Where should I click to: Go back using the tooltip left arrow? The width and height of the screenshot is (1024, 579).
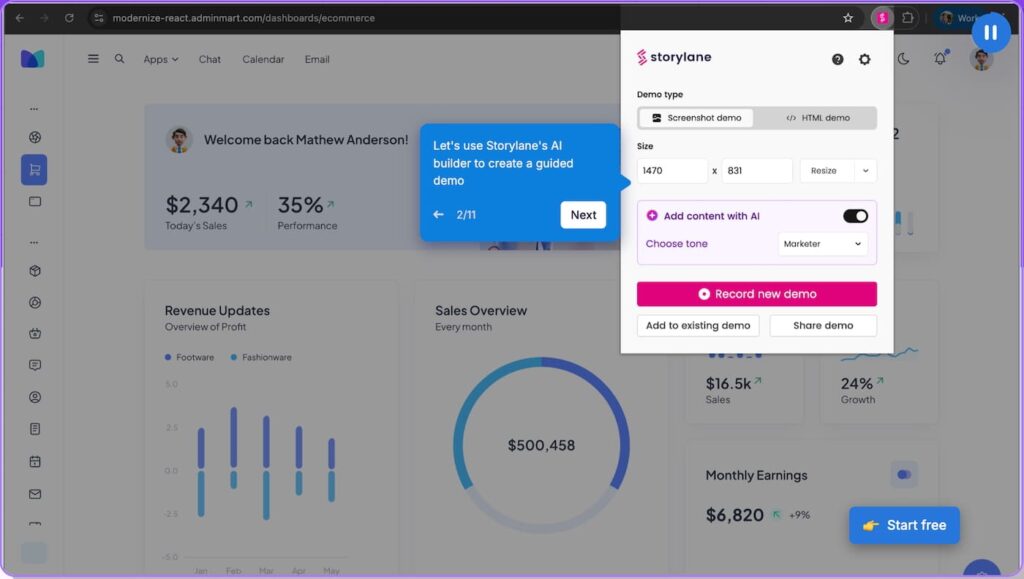(438, 215)
